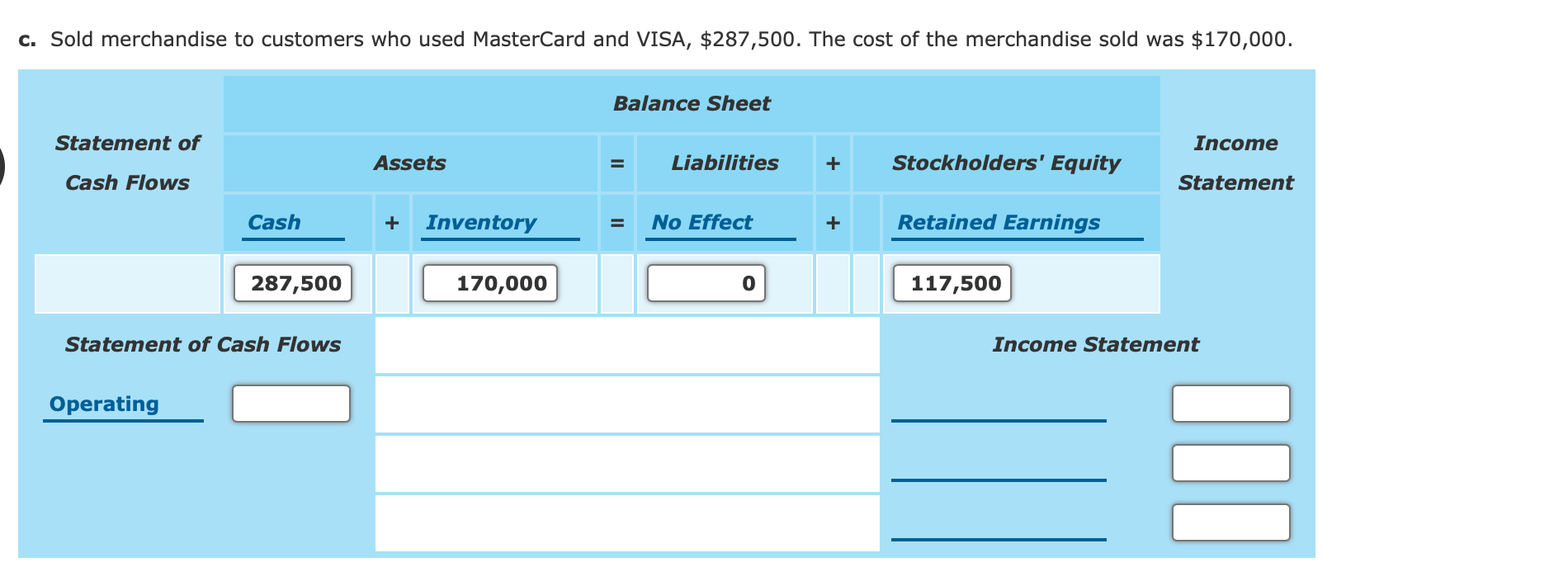Click the first Income Statement label line
The width and height of the screenshot is (1568, 586).
pos(999,421)
